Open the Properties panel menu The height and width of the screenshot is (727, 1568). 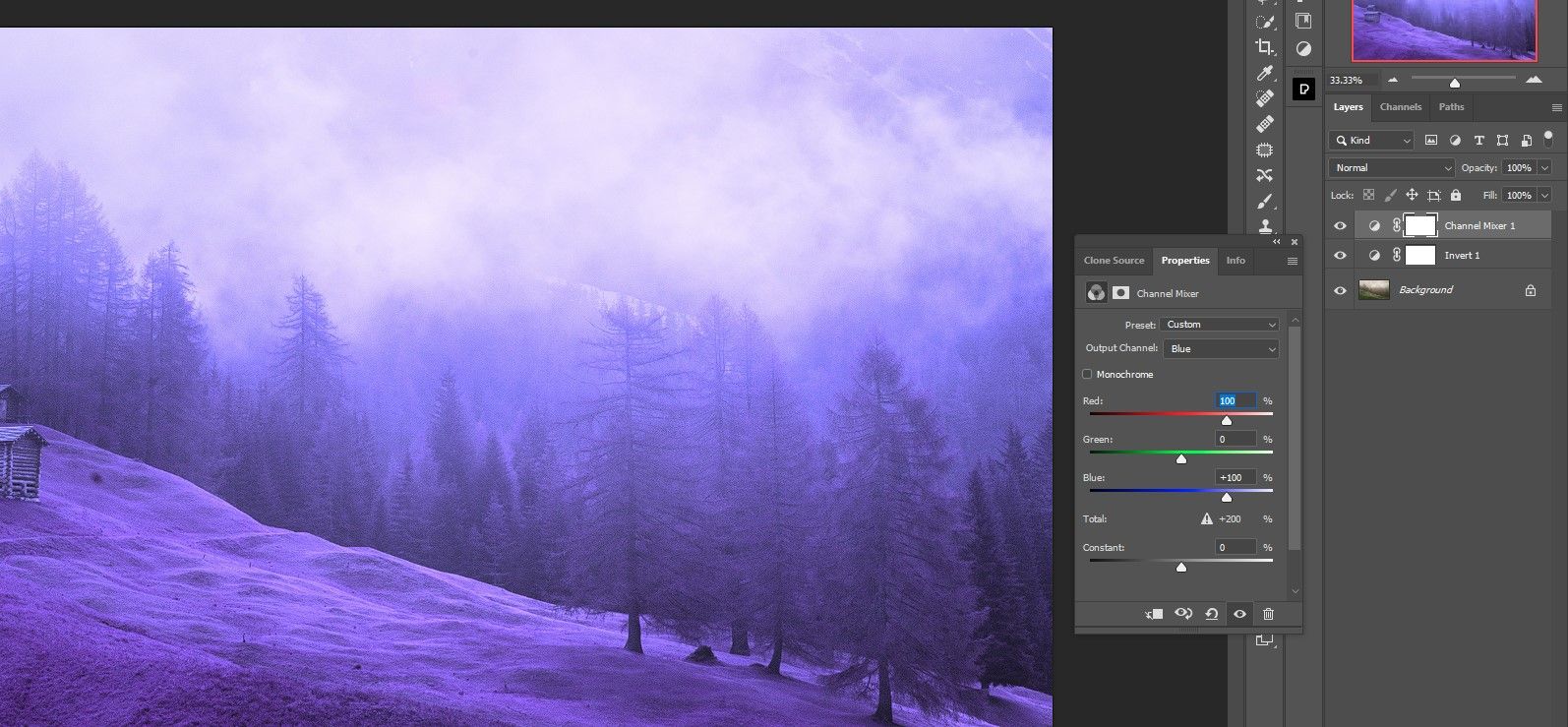pyautogui.click(x=1293, y=261)
